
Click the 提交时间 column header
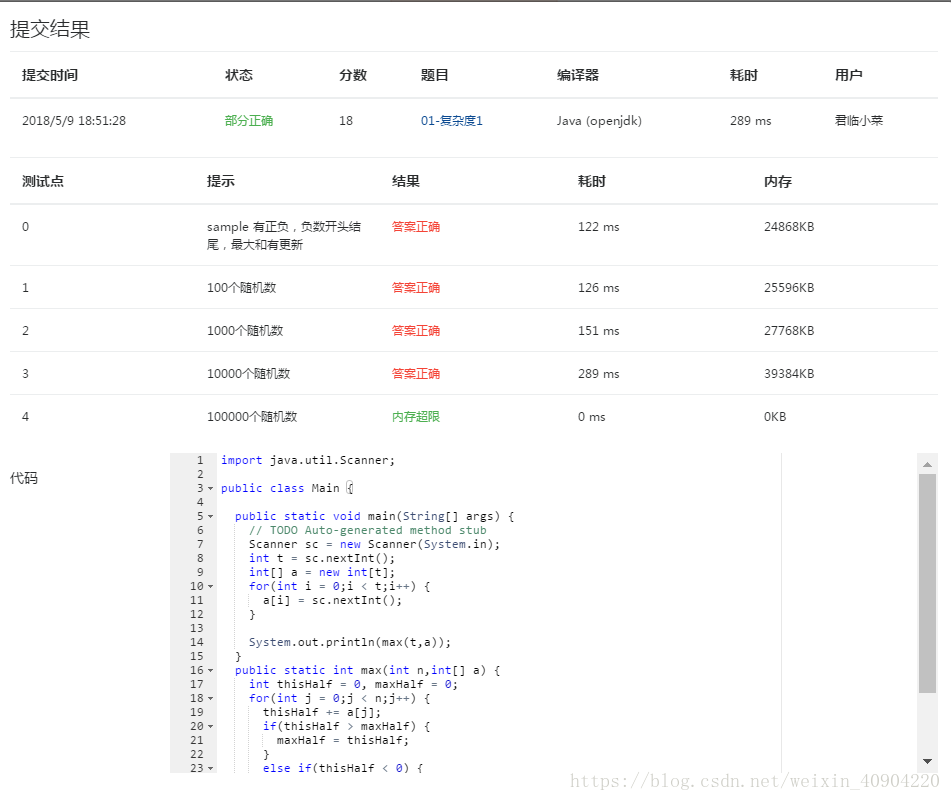(50, 75)
